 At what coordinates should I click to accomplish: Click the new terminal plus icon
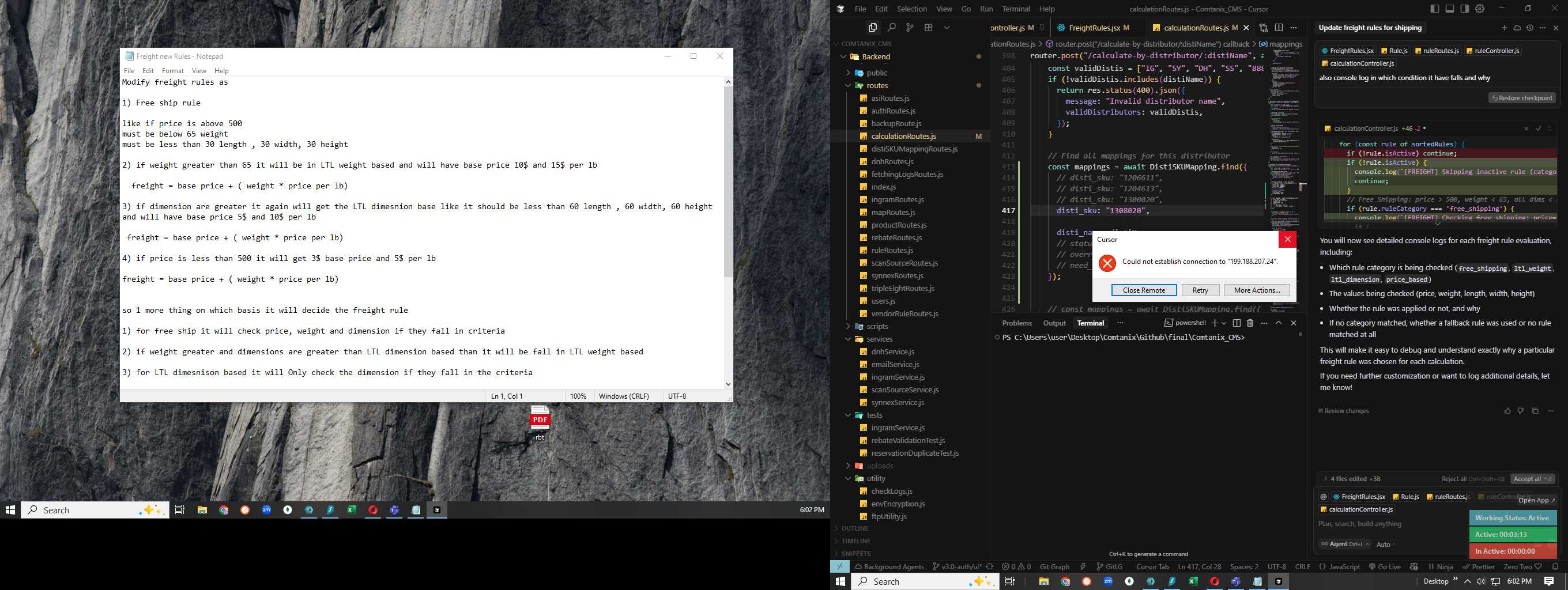(x=1215, y=323)
